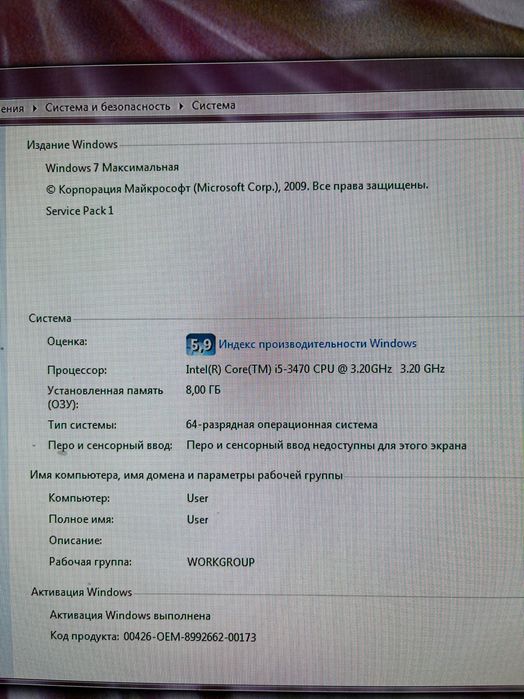
Task: Expand arrow before 'Система и безопасность' breadcrumb
Action: click(x=35, y=108)
